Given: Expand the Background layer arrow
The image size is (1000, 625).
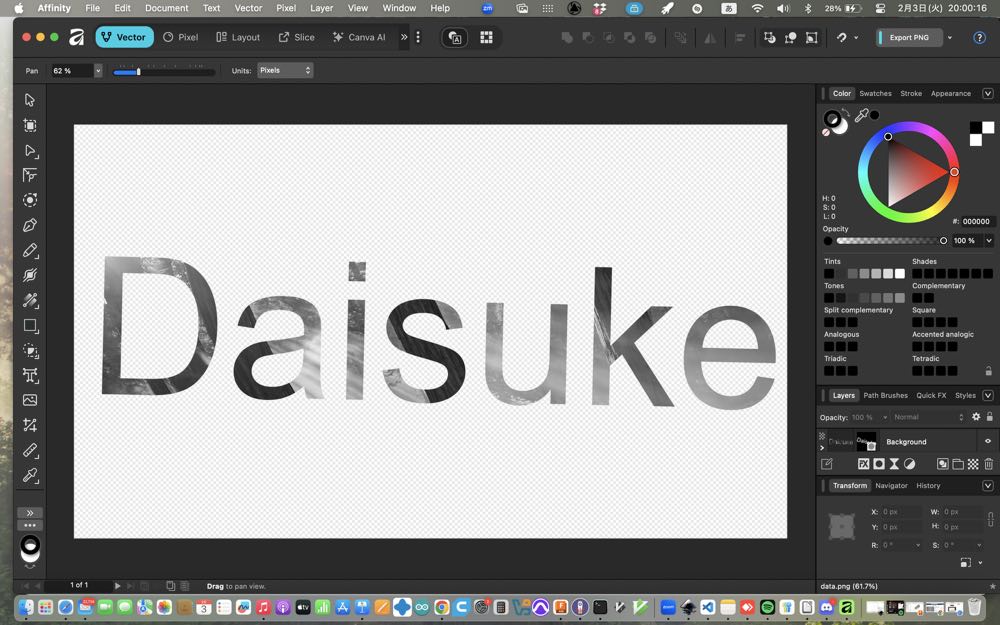Looking at the screenshot, I should coord(822,448).
